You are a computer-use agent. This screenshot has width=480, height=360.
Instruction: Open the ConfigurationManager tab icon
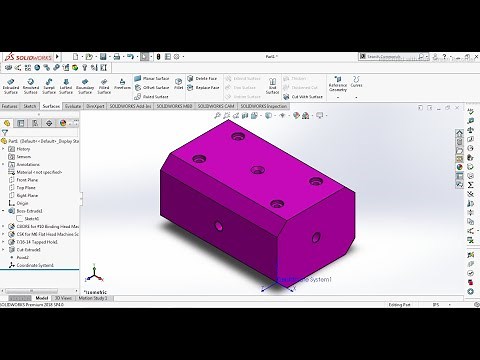click(35, 123)
